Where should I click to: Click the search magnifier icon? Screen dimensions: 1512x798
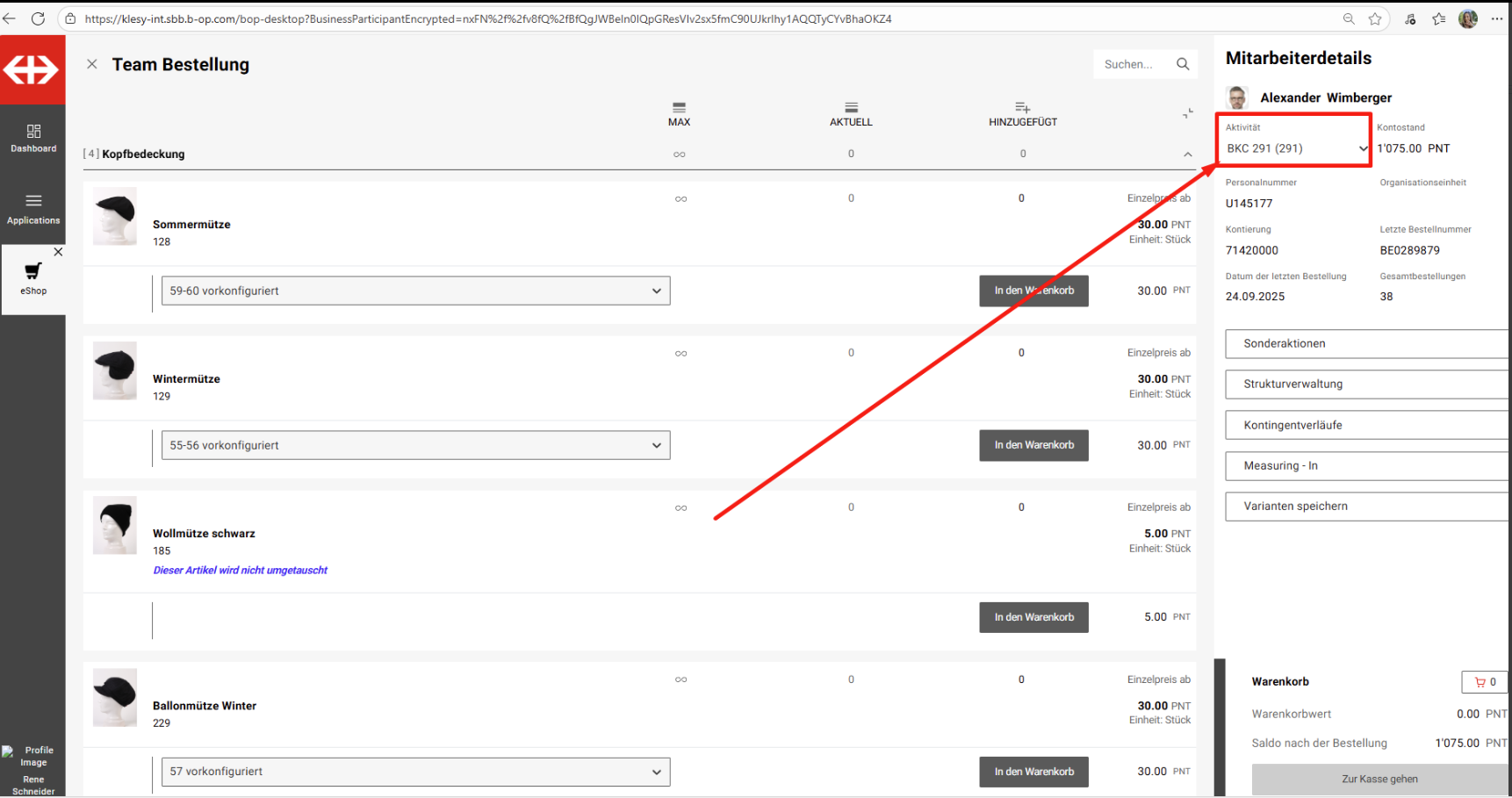click(1183, 64)
